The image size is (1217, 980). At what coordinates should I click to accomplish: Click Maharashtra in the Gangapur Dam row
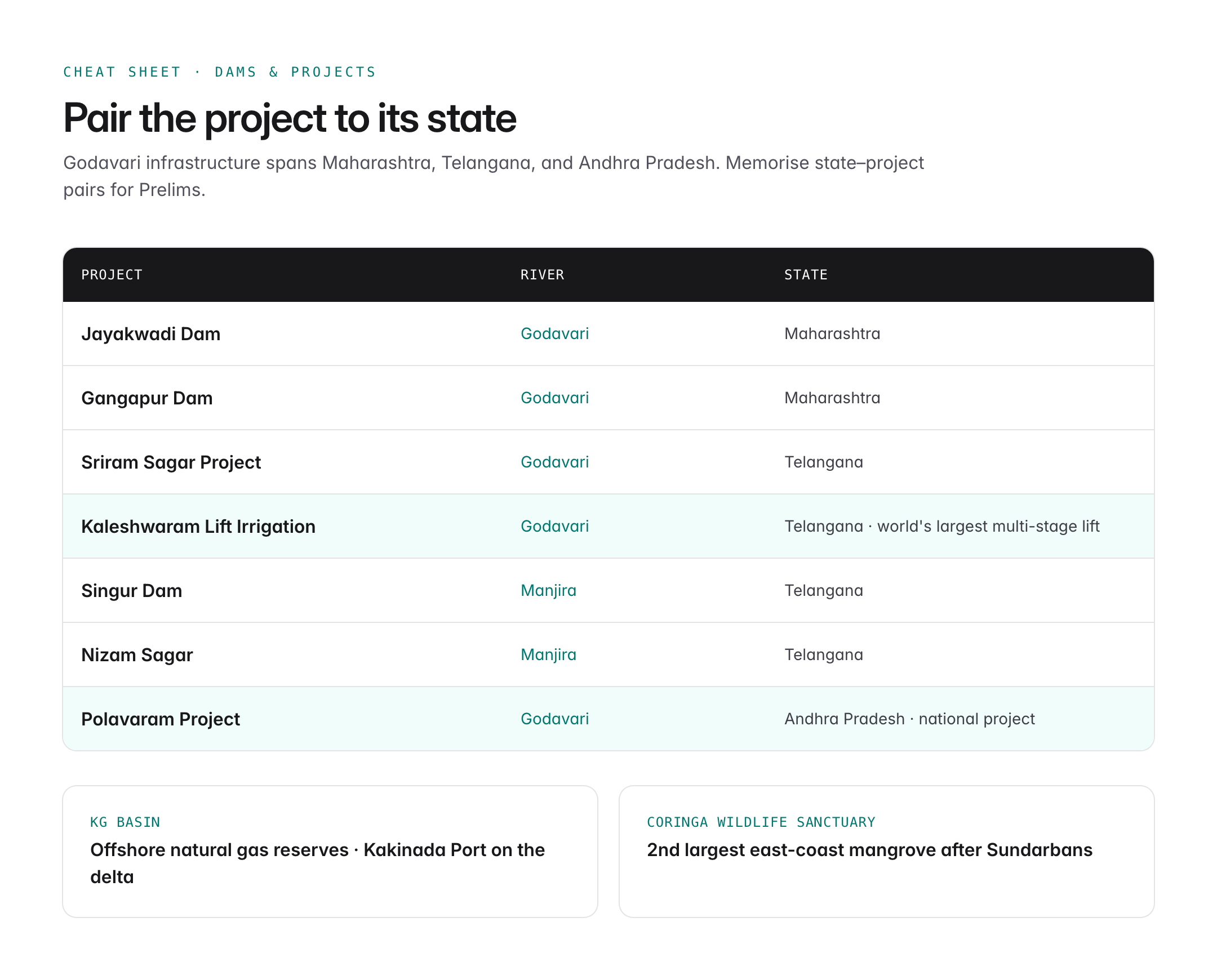click(832, 399)
